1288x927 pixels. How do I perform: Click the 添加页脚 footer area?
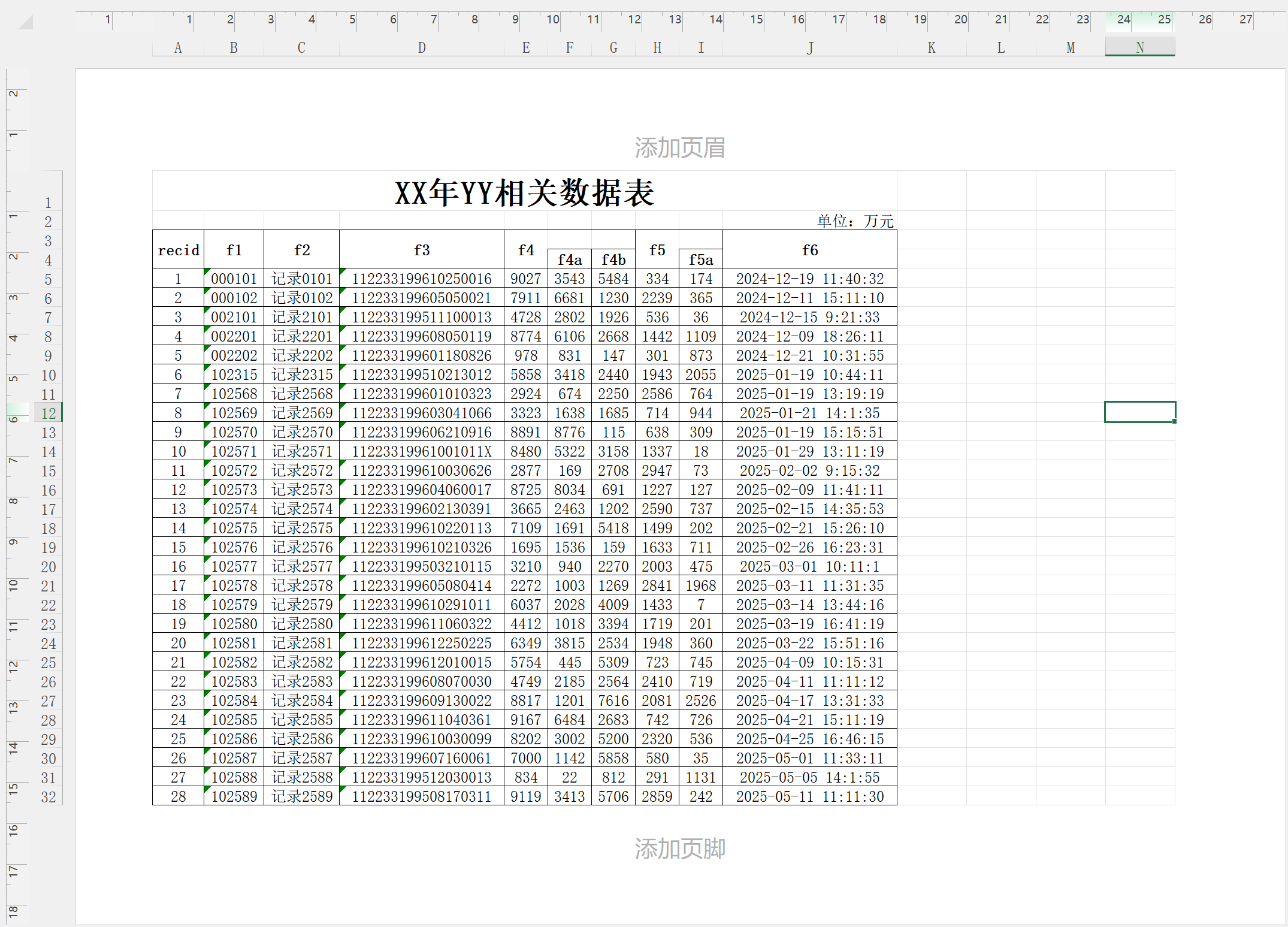tap(679, 849)
